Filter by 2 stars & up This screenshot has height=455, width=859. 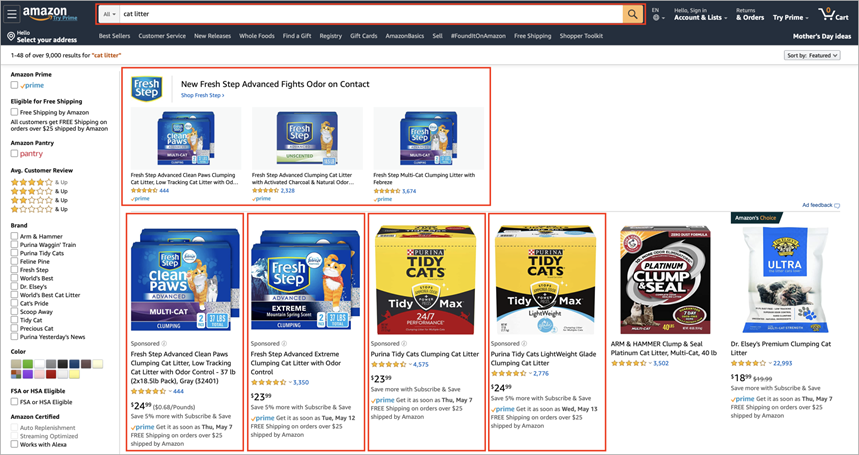coord(39,200)
